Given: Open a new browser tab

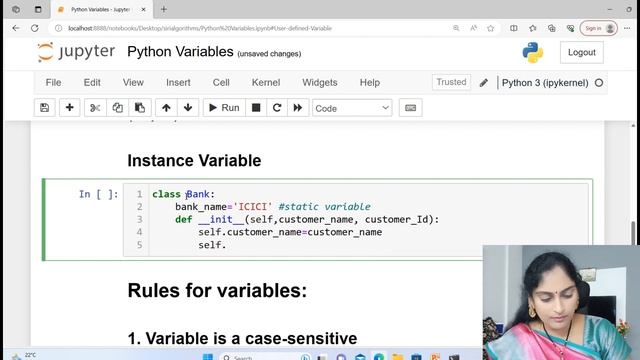Looking at the screenshot, I should tap(164, 9).
